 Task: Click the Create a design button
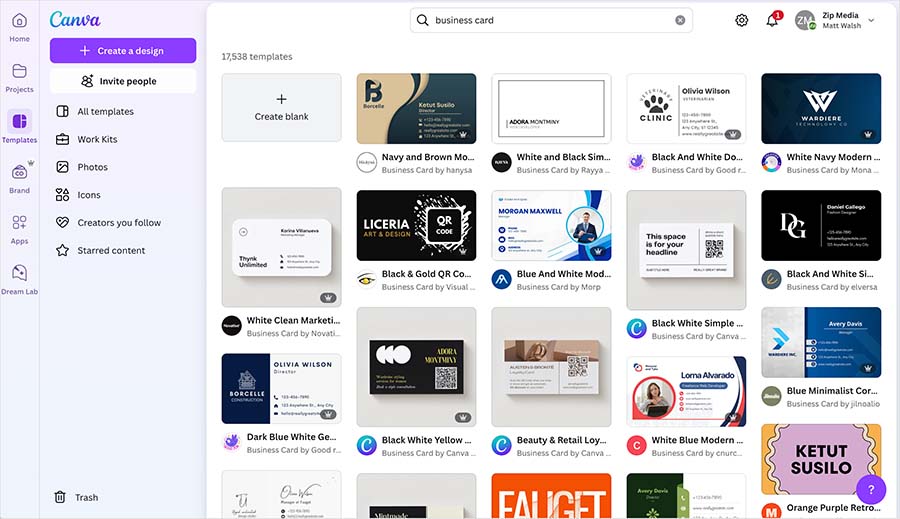coord(123,51)
